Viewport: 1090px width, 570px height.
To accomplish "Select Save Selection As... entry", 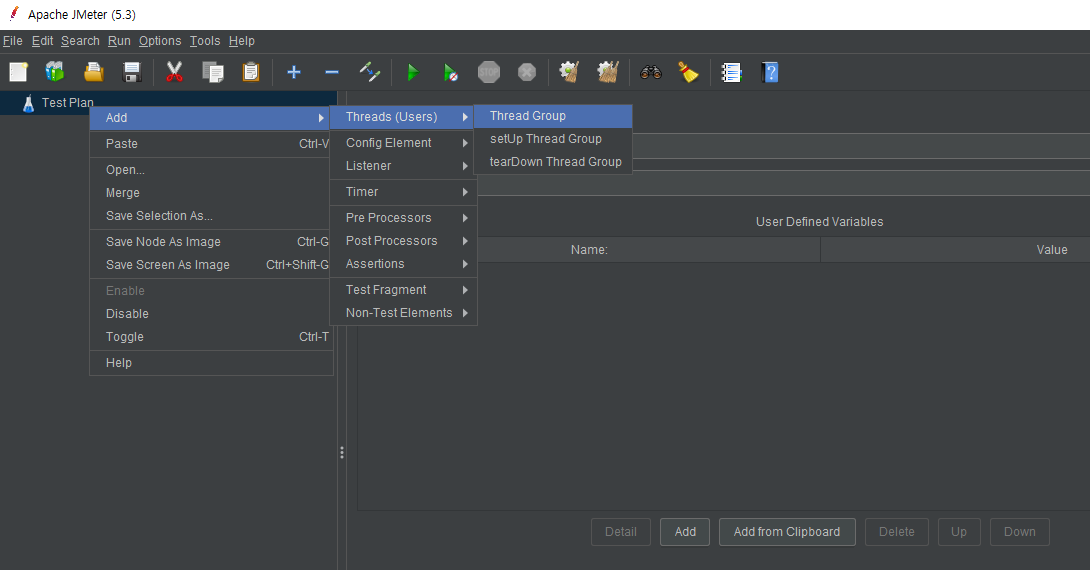I will [211, 215].
